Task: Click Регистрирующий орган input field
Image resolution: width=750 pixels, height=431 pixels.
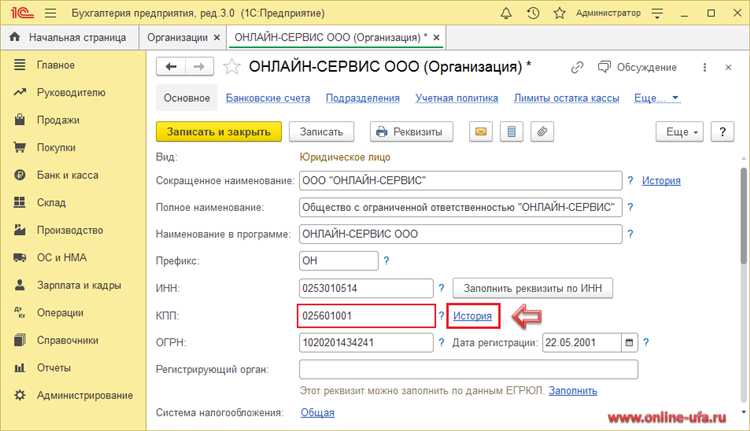Action: (469, 369)
